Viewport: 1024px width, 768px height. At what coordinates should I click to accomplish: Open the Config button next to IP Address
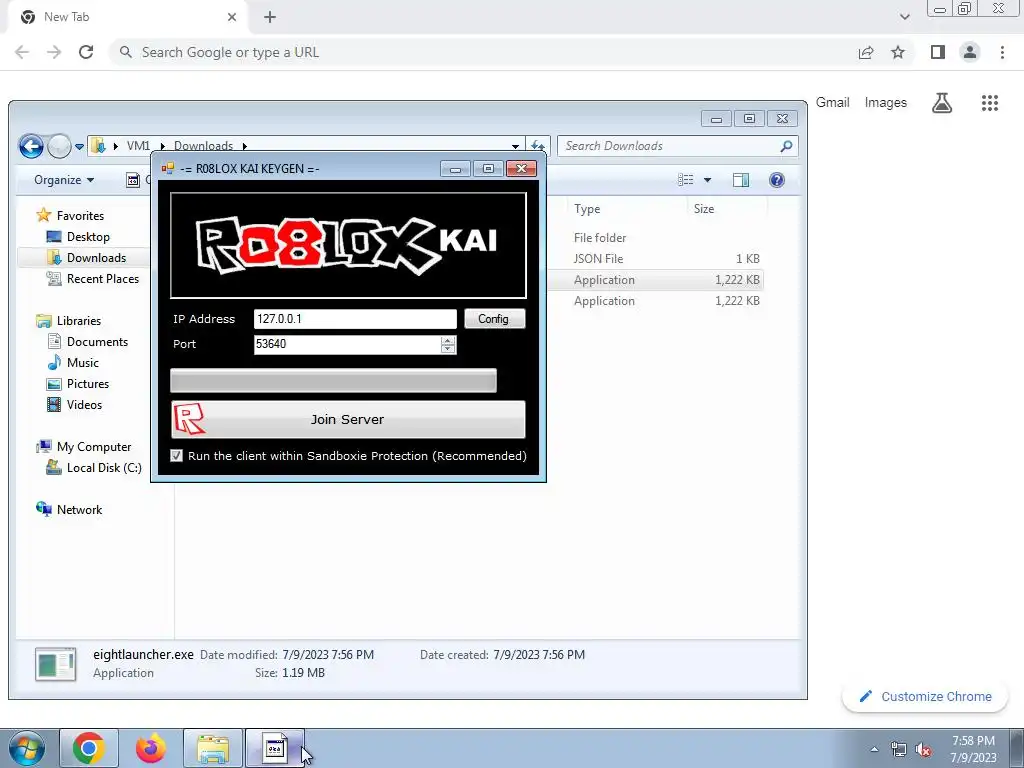(x=494, y=319)
